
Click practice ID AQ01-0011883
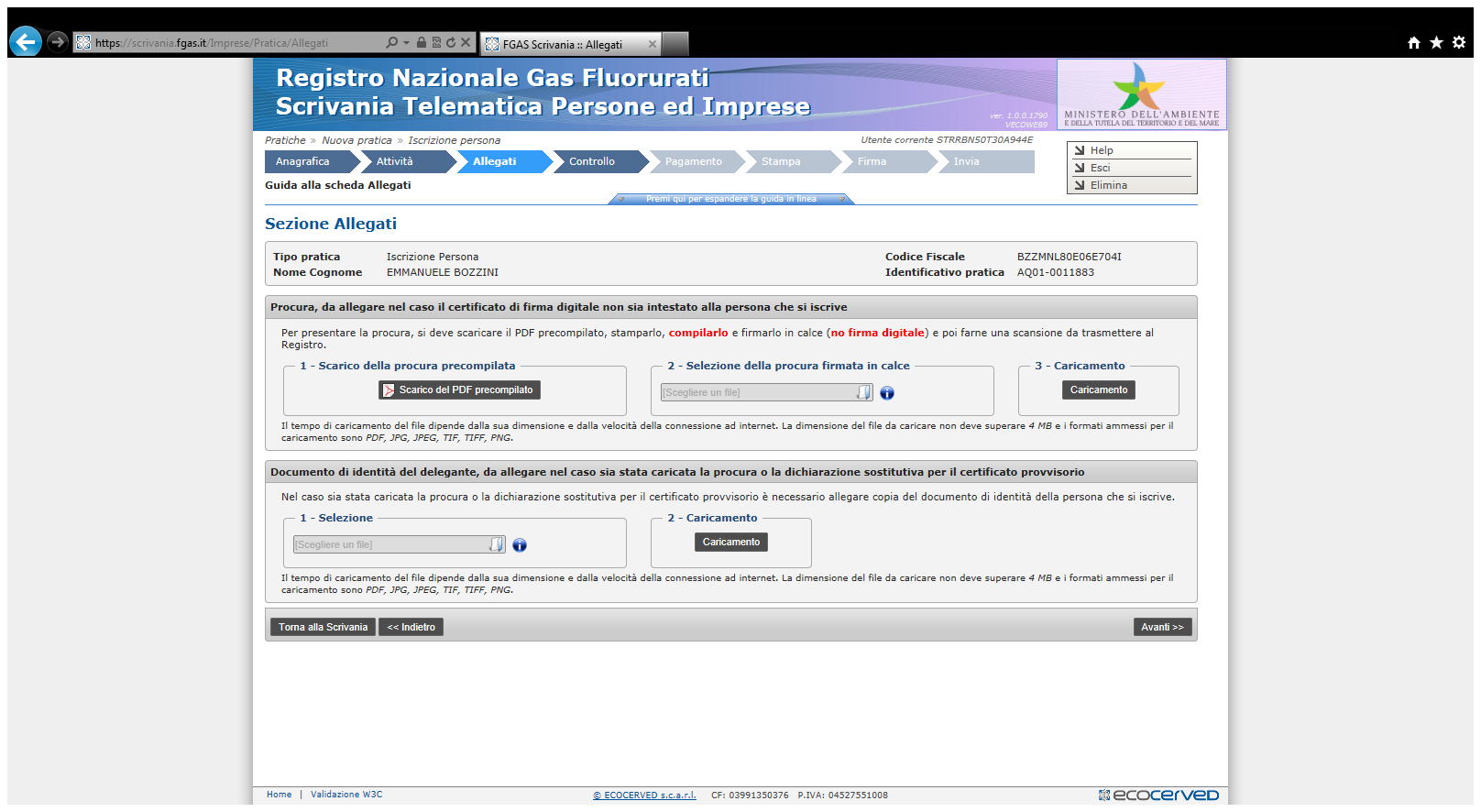click(1055, 272)
